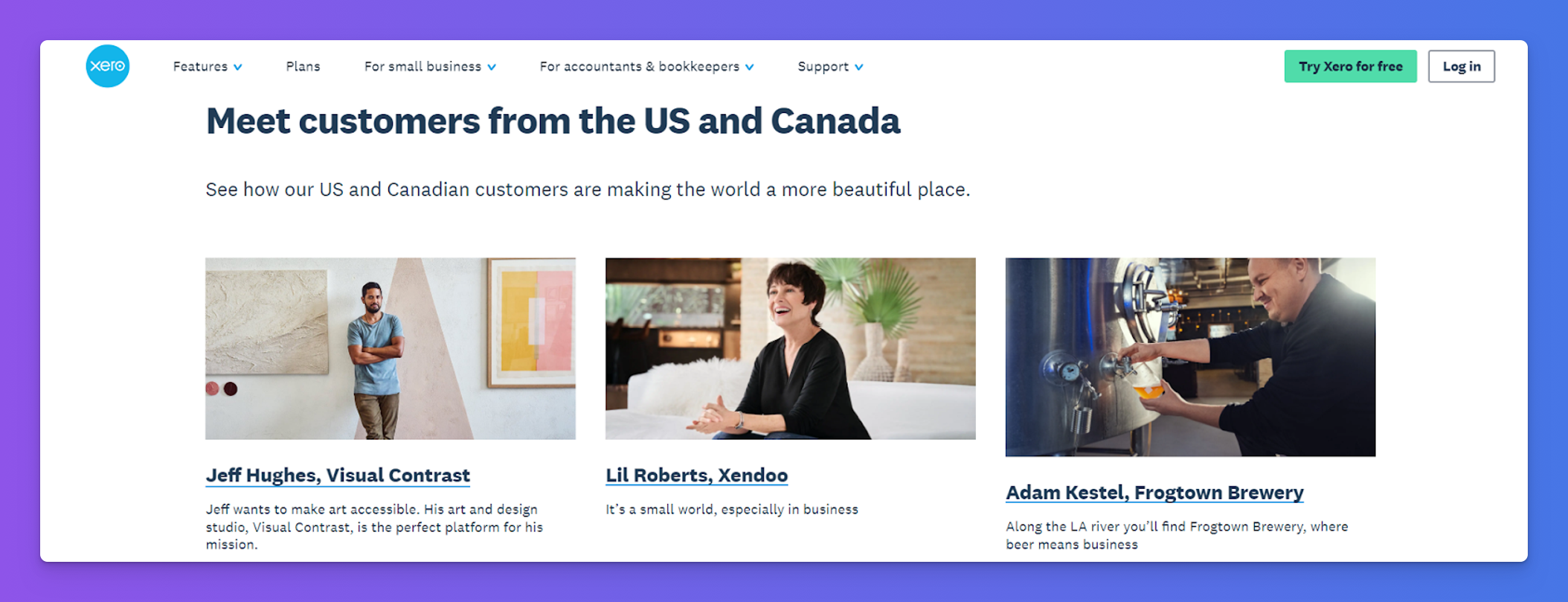Click the Log in button
This screenshot has width=1568, height=602.
pyautogui.click(x=1461, y=66)
